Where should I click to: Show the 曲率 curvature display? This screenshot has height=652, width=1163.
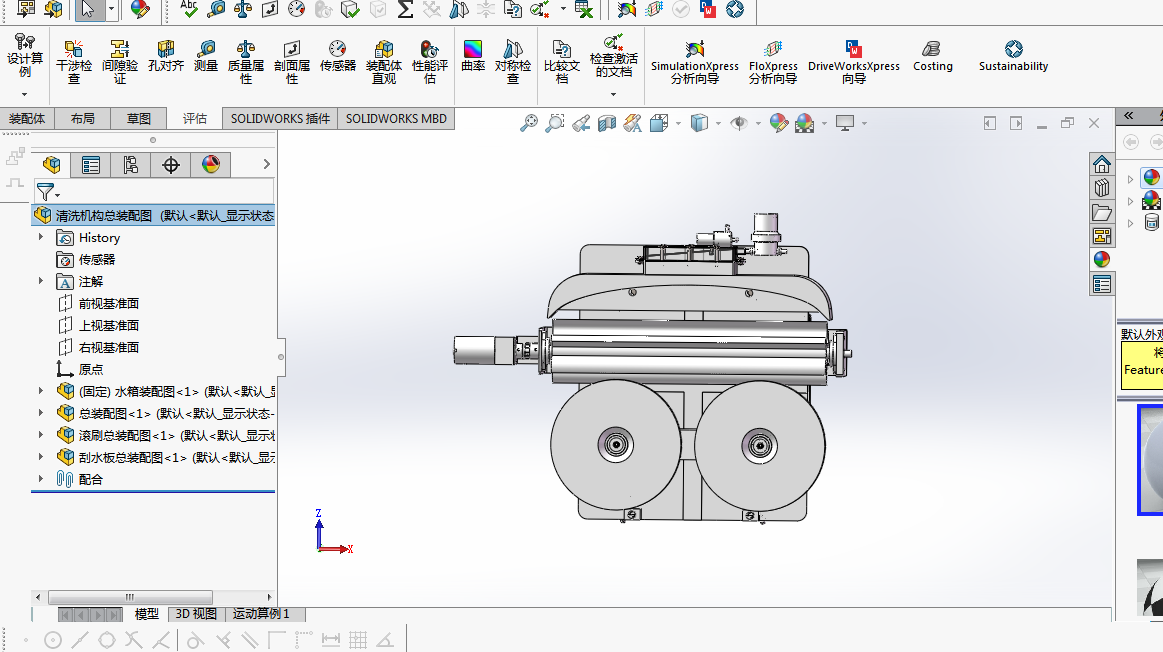tap(472, 56)
